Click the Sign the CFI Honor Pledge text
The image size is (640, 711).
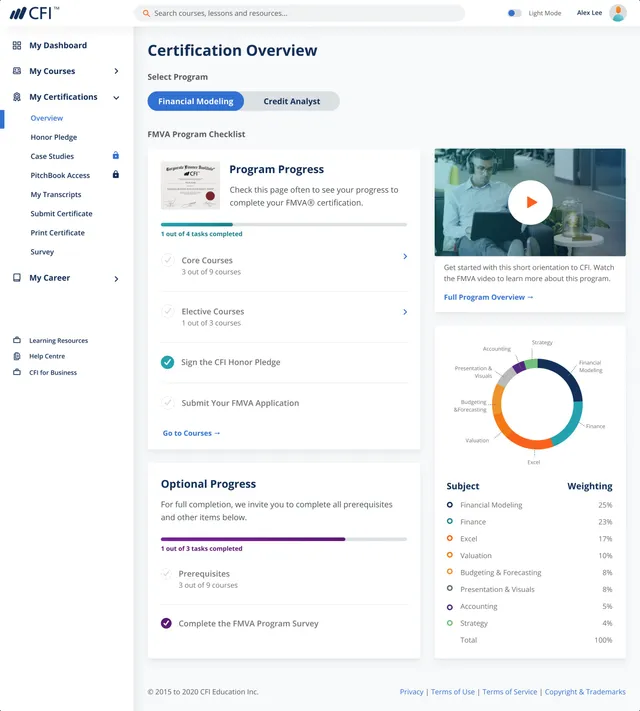[230, 362]
